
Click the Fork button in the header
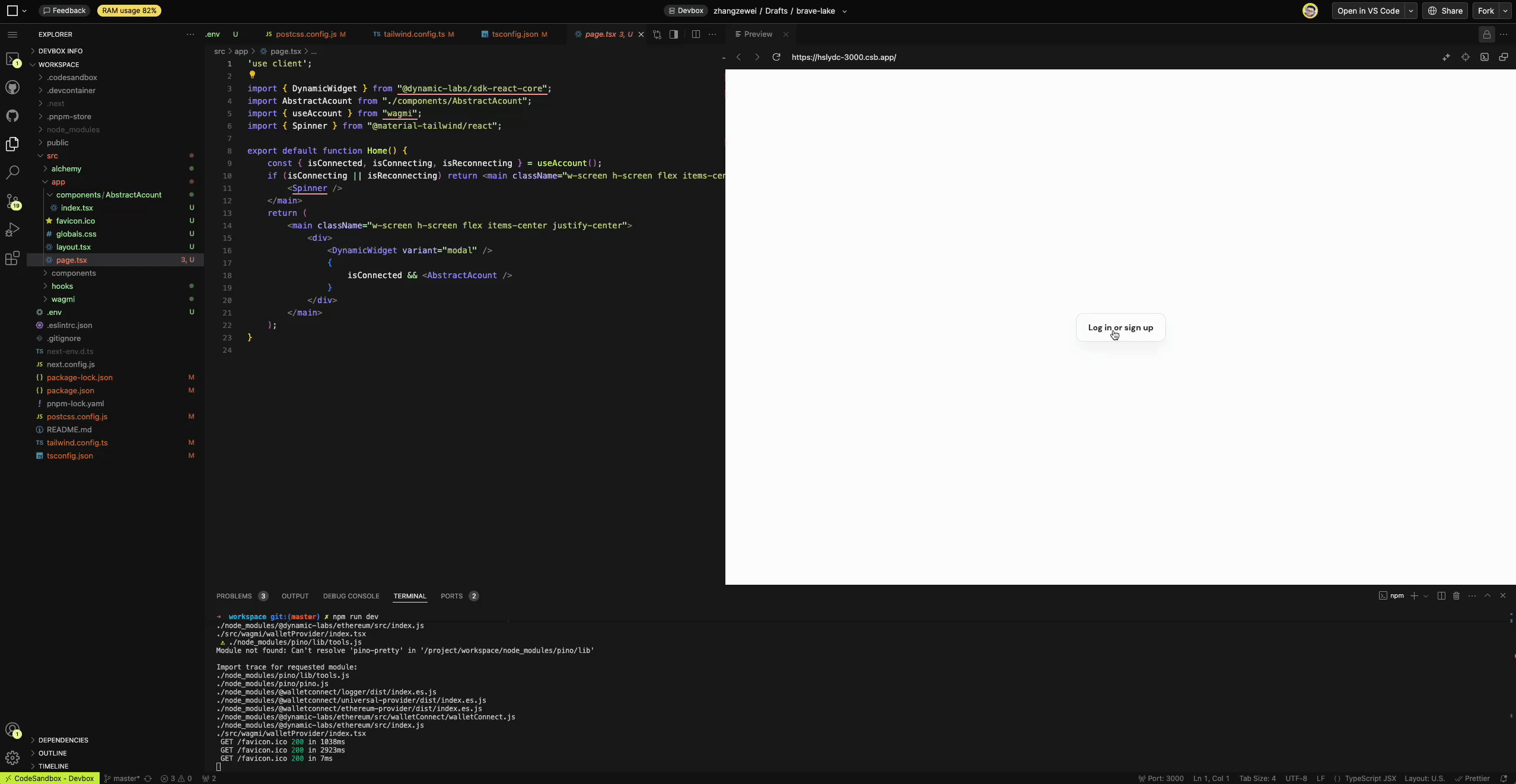click(x=1486, y=11)
